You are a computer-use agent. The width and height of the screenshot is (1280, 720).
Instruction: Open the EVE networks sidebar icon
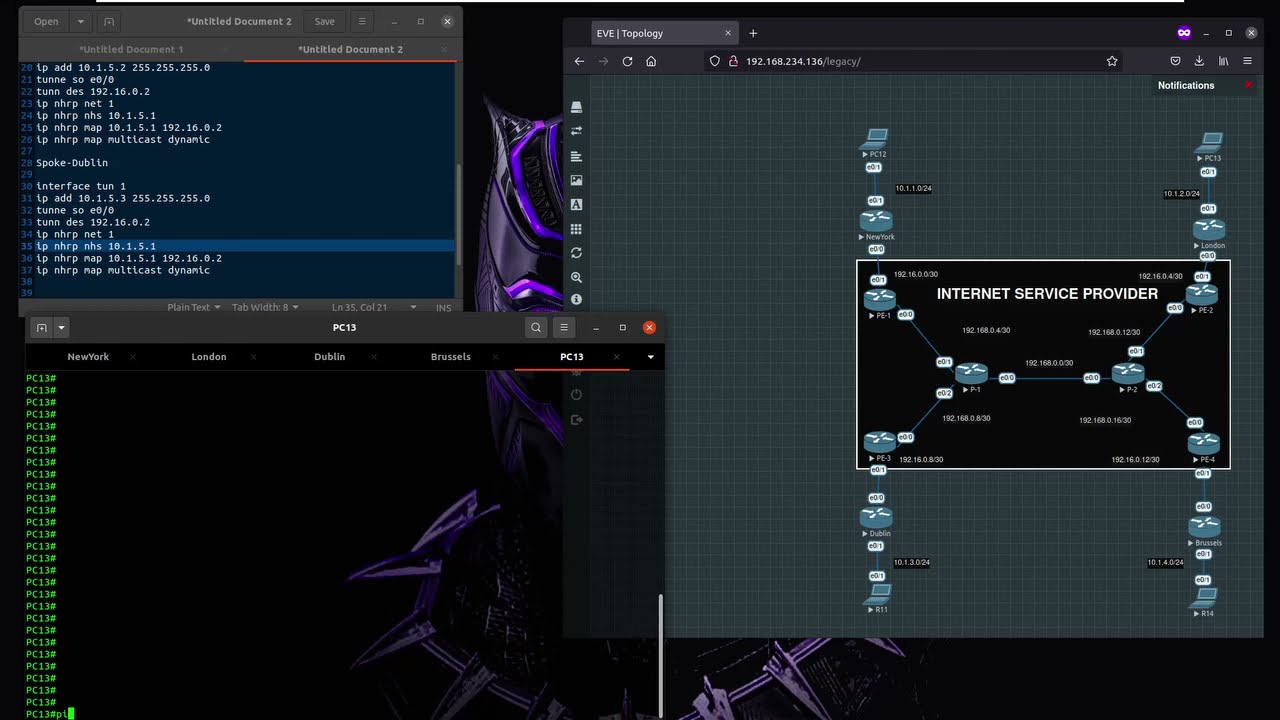576,131
